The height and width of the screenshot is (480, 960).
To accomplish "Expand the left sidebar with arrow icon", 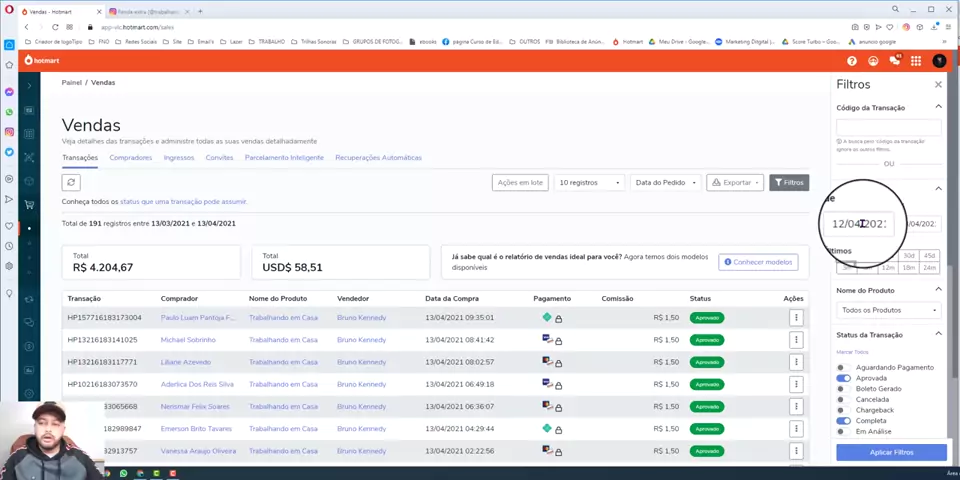I will (x=29, y=86).
